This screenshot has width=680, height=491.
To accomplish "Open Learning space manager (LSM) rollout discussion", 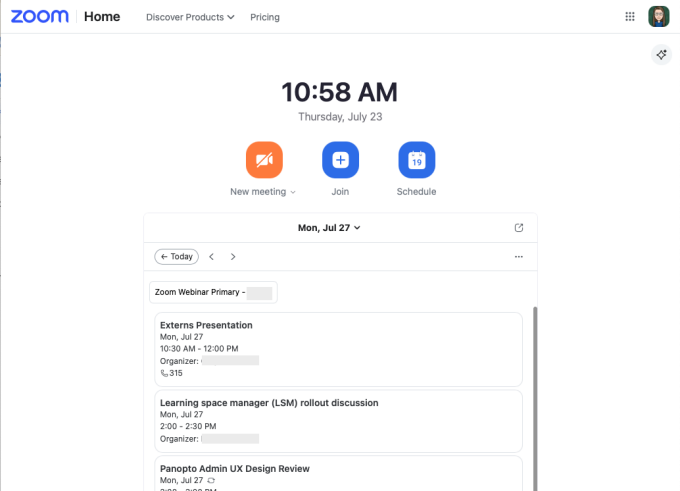I will point(338,421).
